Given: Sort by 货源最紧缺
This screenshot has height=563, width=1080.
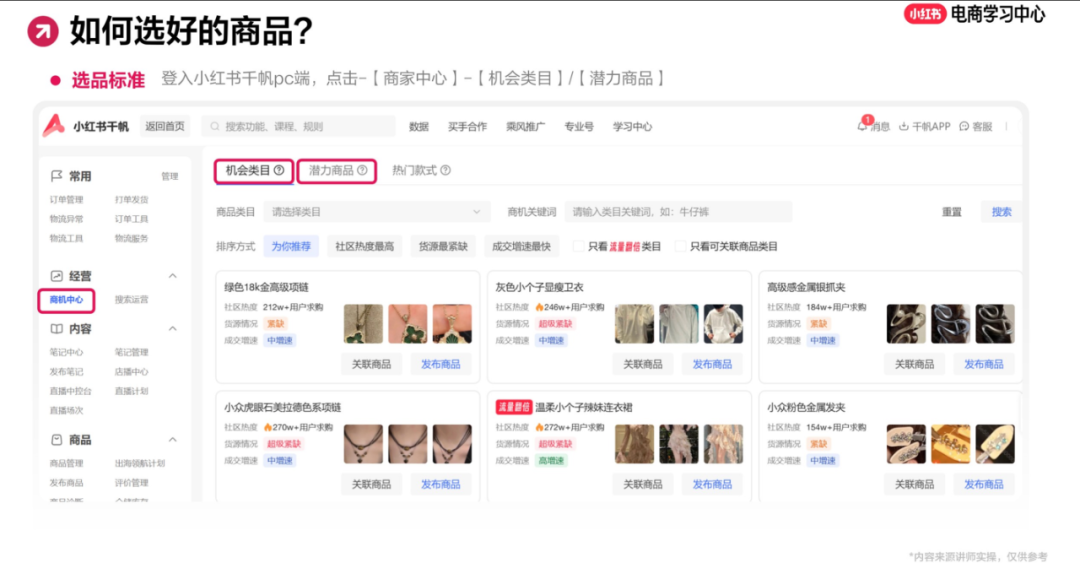Looking at the screenshot, I should click(x=443, y=246).
